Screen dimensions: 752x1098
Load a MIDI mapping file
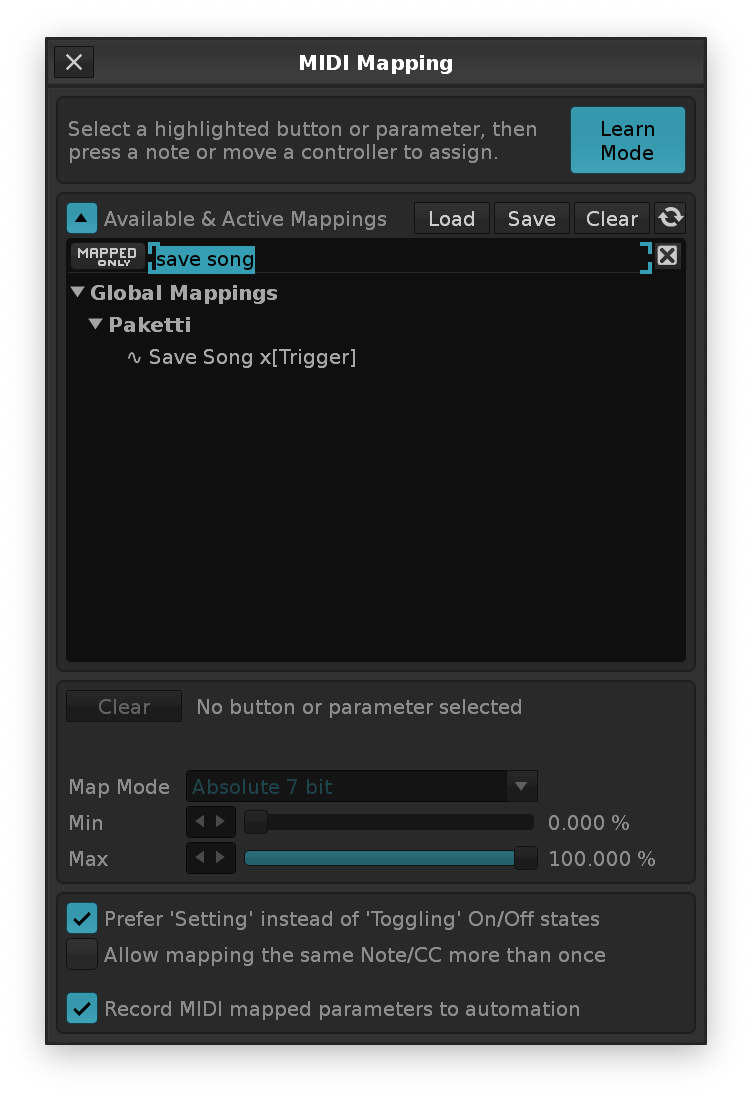451,218
